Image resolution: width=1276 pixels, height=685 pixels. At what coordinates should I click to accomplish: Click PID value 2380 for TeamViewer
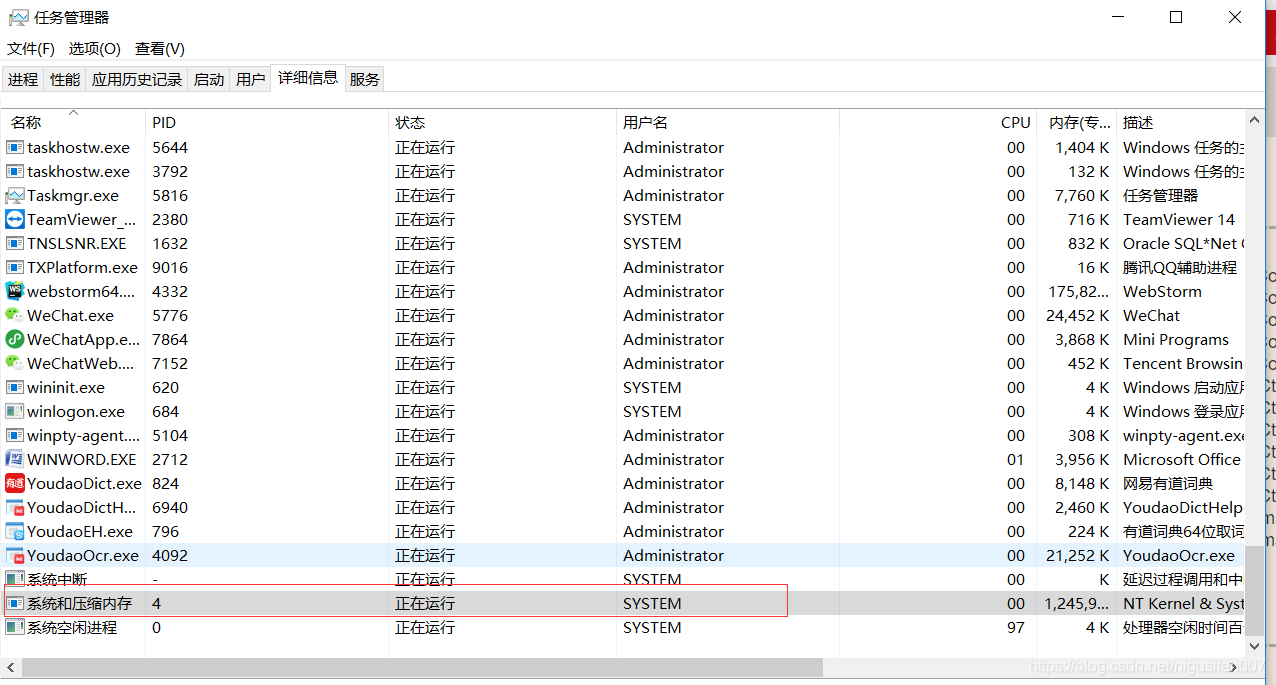tap(170, 219)
